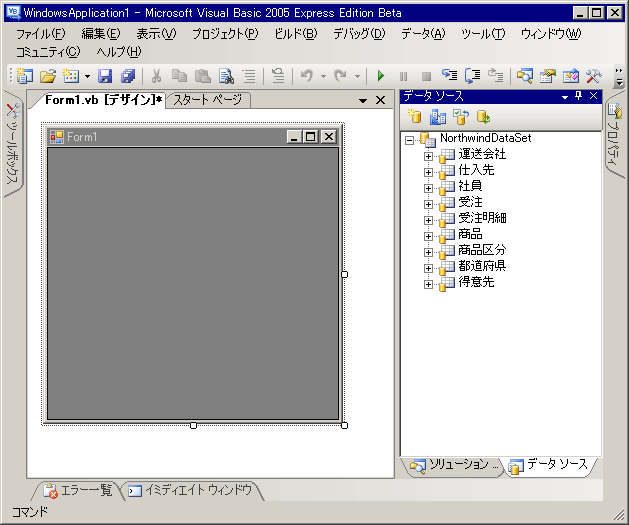
Task: Open the 編集(E) menu
Action: tap(101, 34)
